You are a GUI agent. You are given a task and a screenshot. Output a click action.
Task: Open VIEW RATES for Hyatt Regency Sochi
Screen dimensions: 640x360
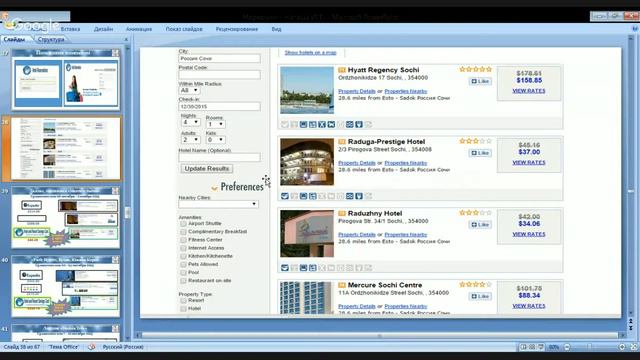pos(529,91)
